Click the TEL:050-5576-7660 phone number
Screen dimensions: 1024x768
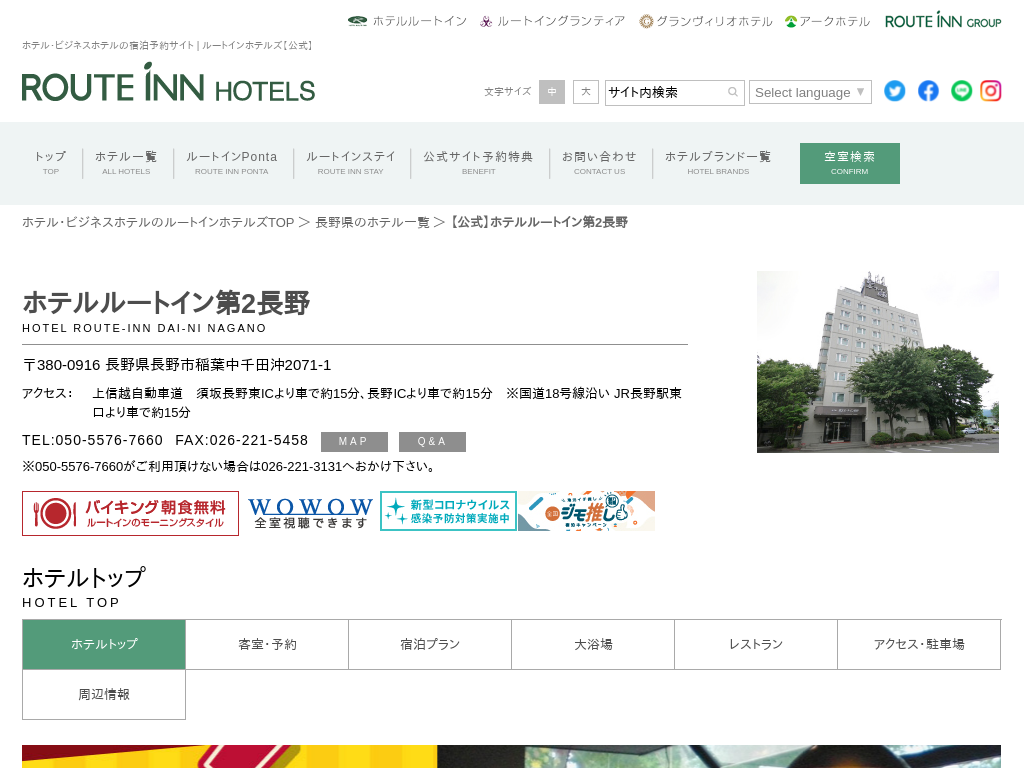click(92, 440)
